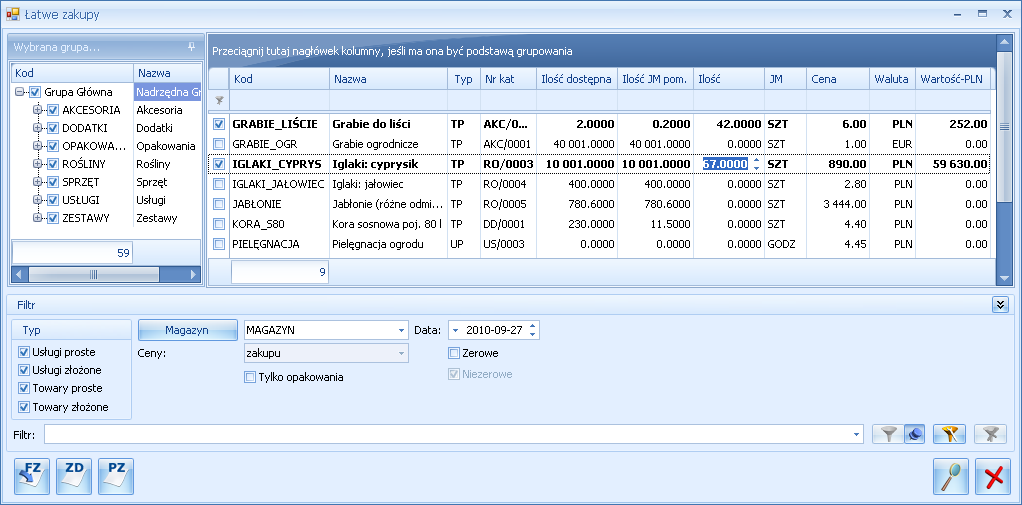
Task: Sort by the Nr kat column header
Action: click(x=508, y=79)
